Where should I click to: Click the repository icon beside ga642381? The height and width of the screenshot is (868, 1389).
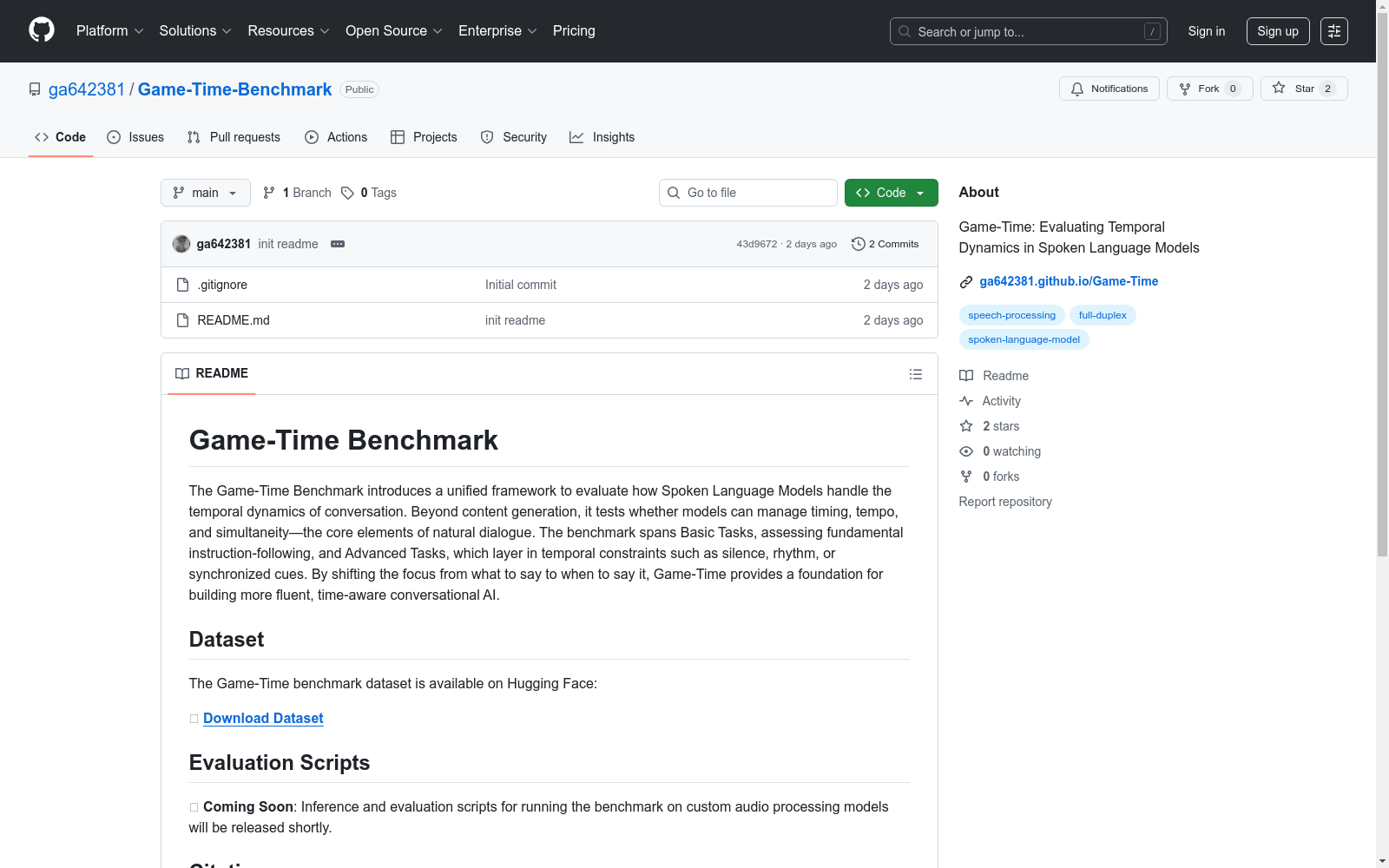pos(35,89)
